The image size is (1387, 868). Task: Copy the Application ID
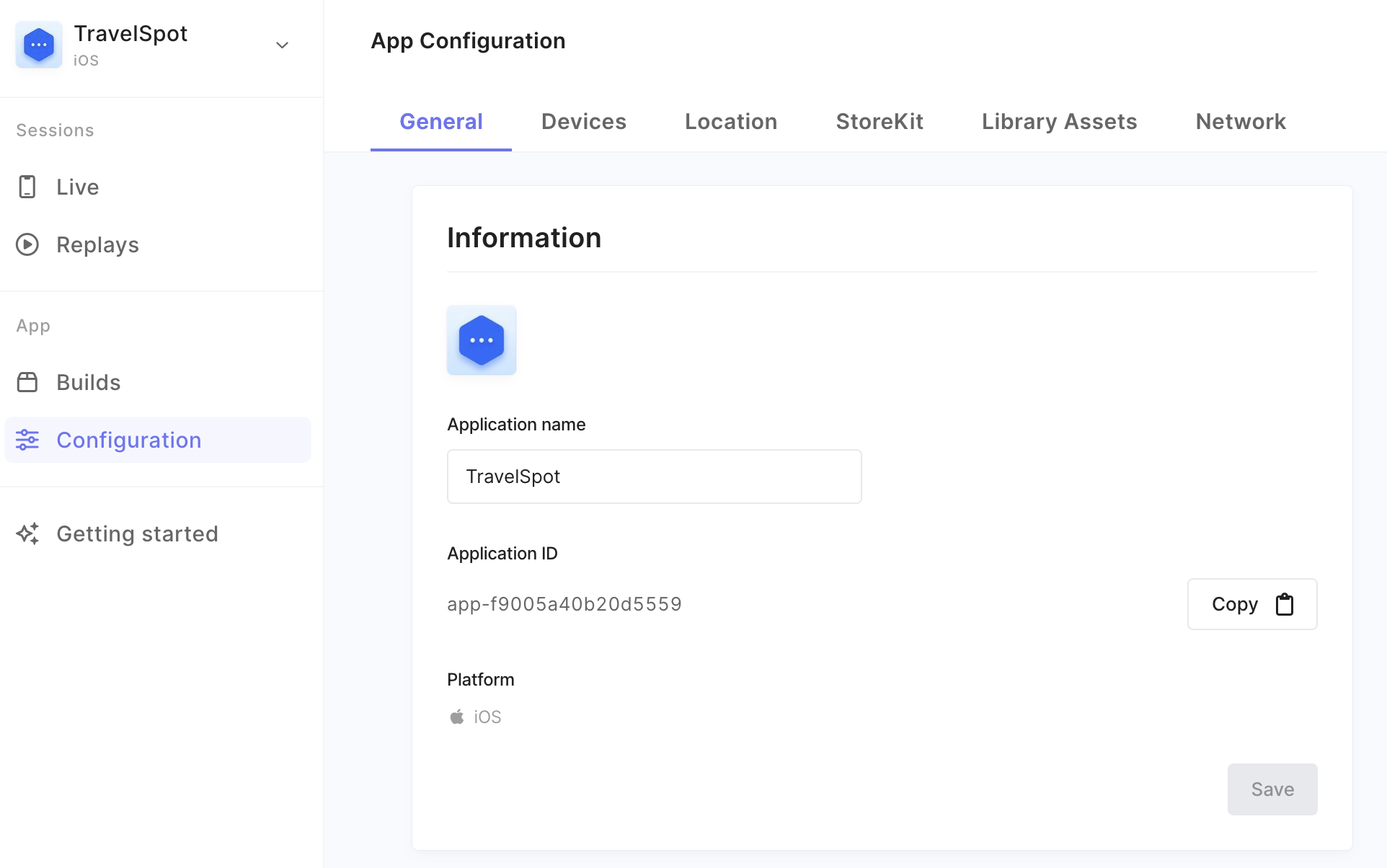pos(1252,604)
